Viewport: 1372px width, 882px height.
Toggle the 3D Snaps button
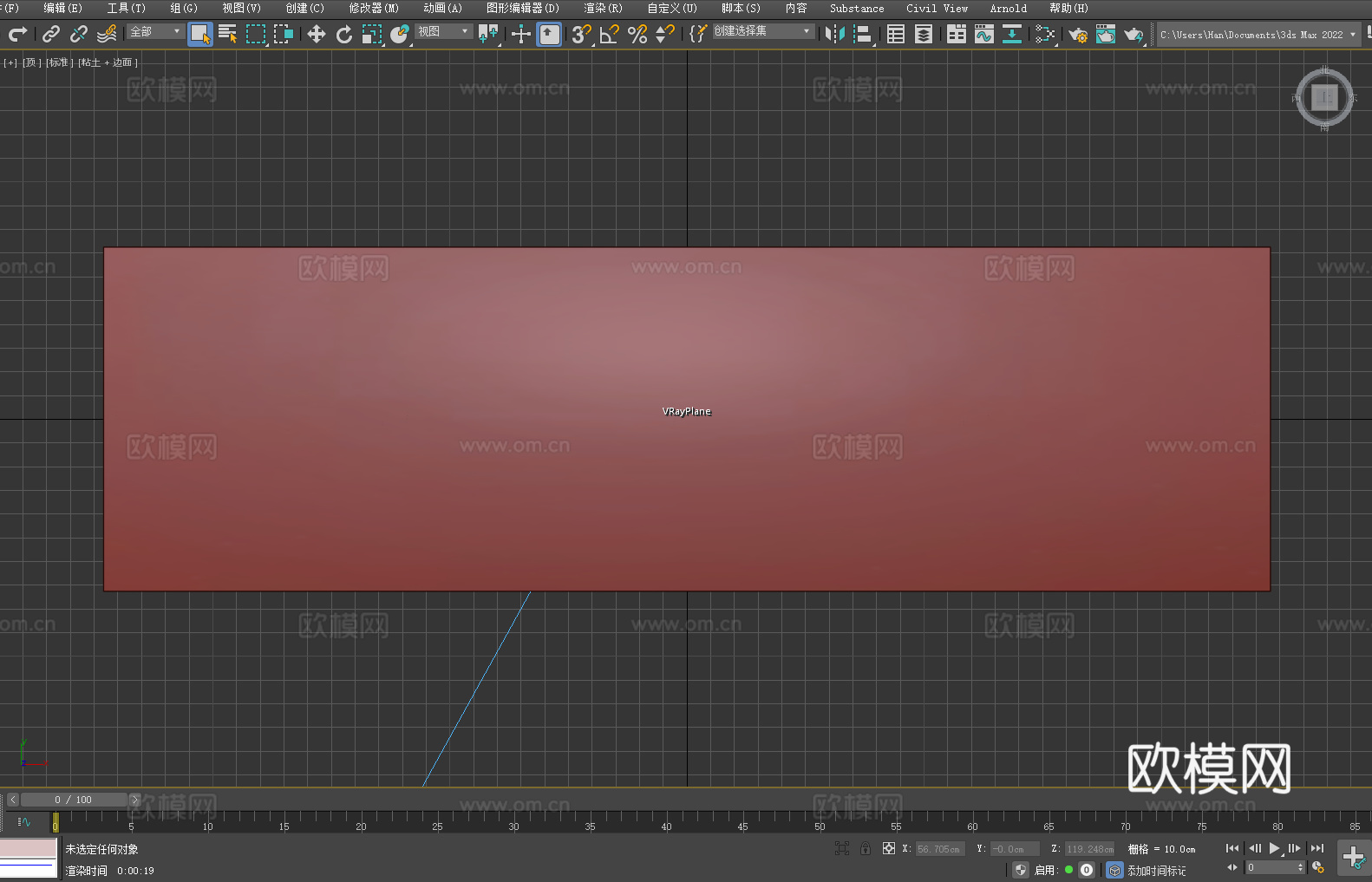[x=581, y=34]
